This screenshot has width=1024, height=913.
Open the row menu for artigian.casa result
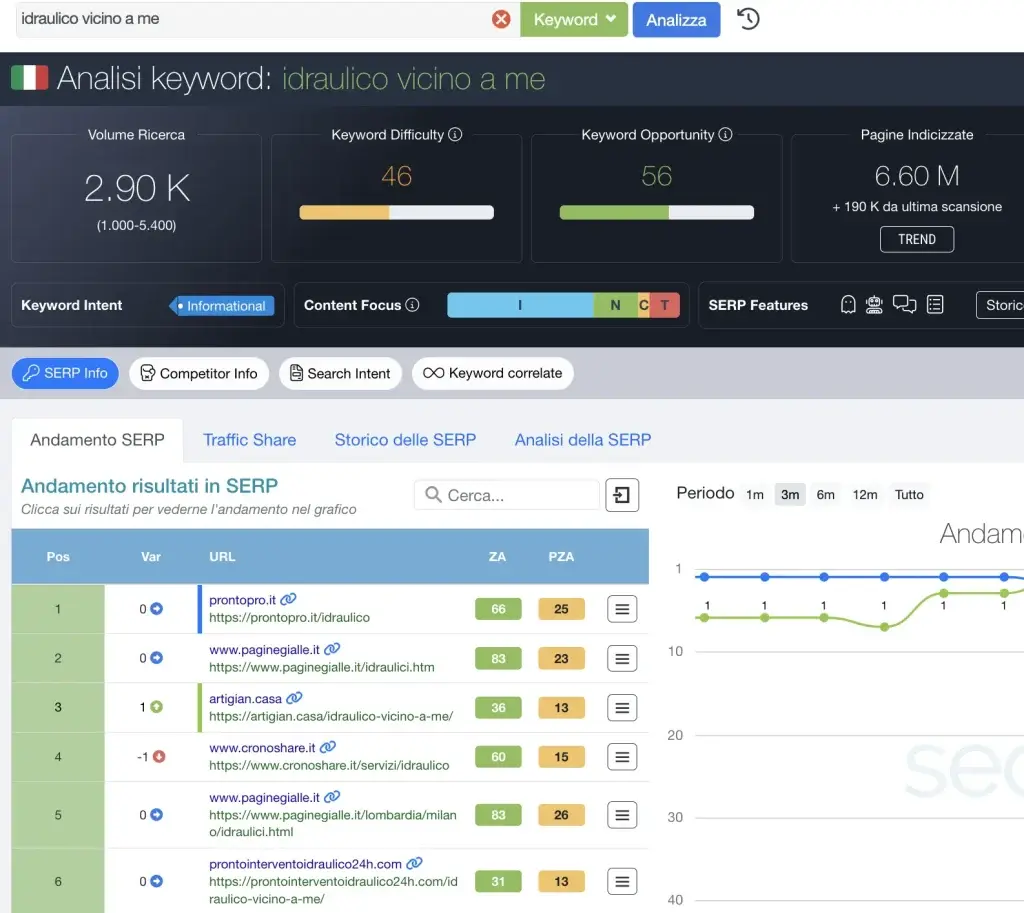tap(622, 707)
